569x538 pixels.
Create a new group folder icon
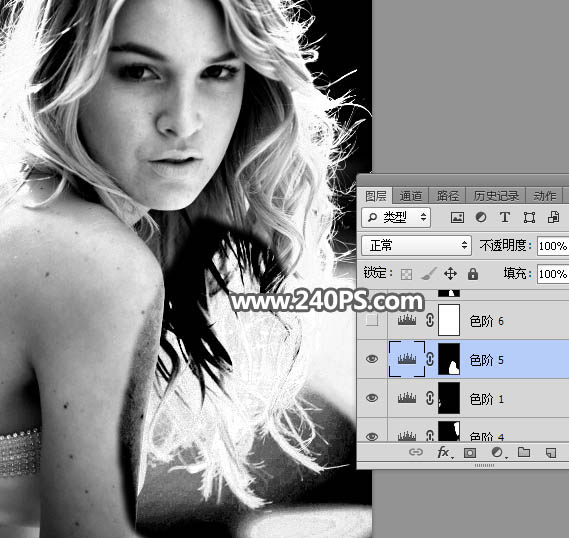tap(524, 452)
